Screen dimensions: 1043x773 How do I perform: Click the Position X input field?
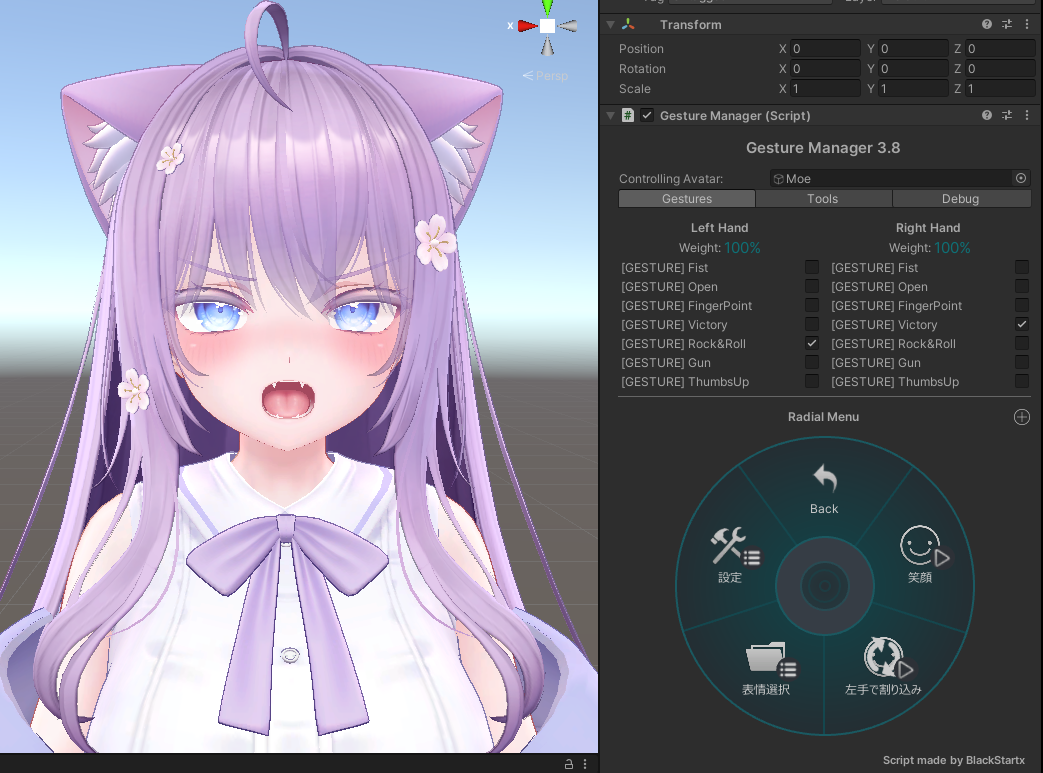tap(825, 49)
